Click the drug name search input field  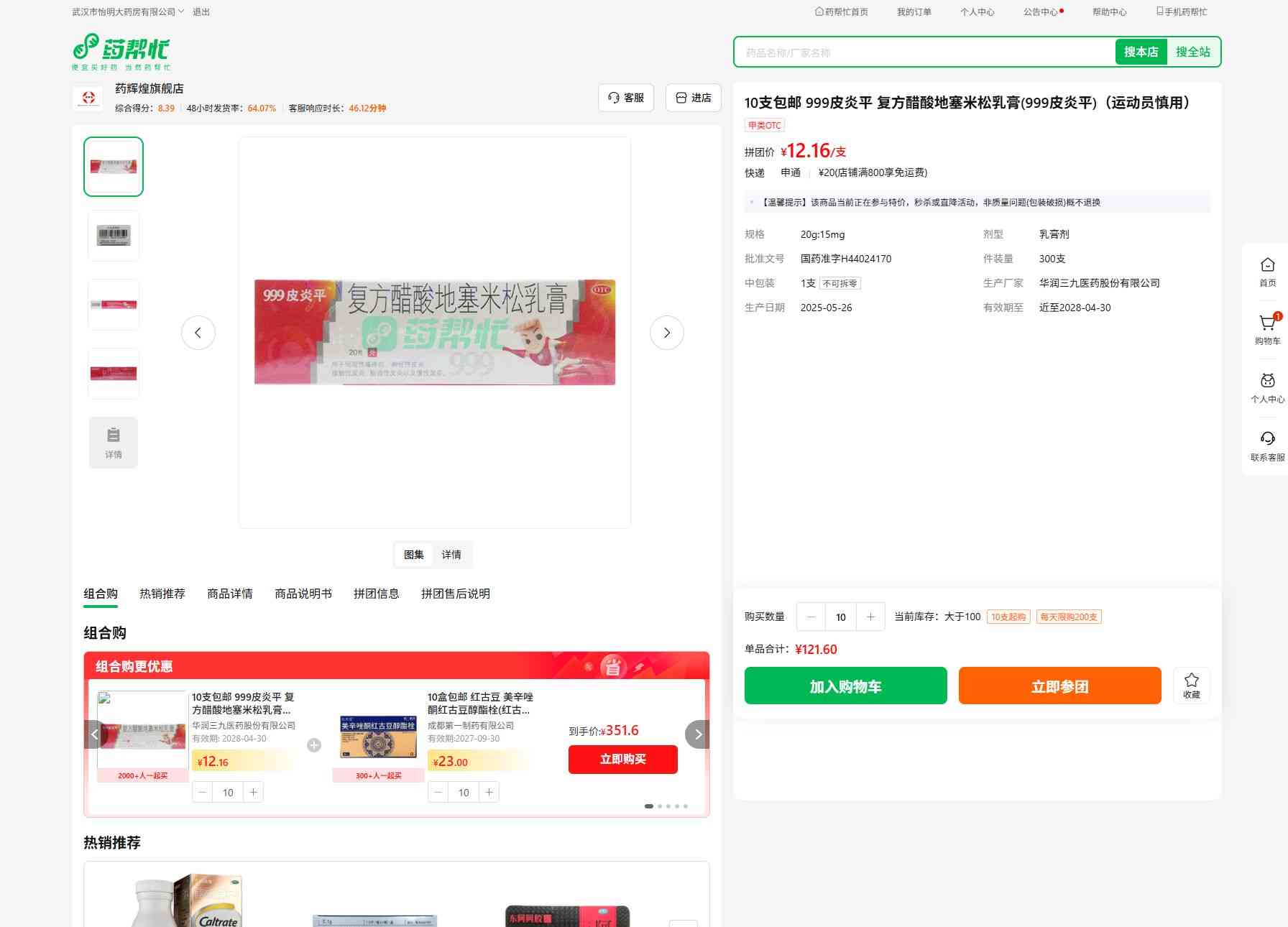[x=924, y=52]
